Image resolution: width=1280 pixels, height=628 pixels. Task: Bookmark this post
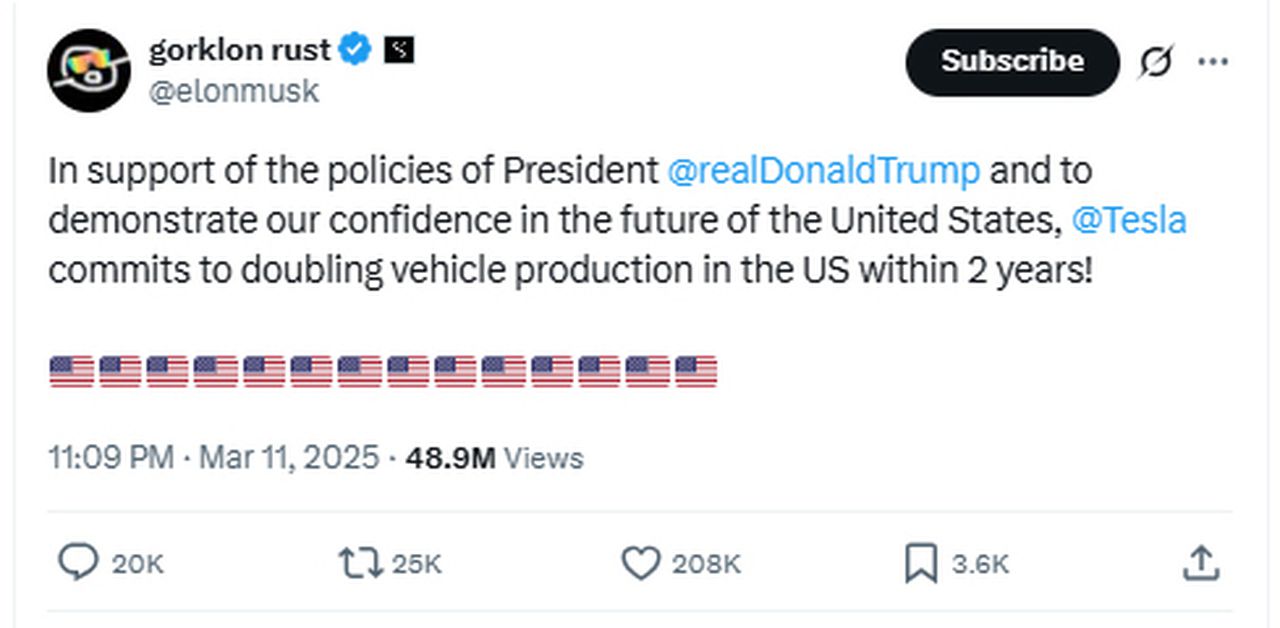coord(920,563)
